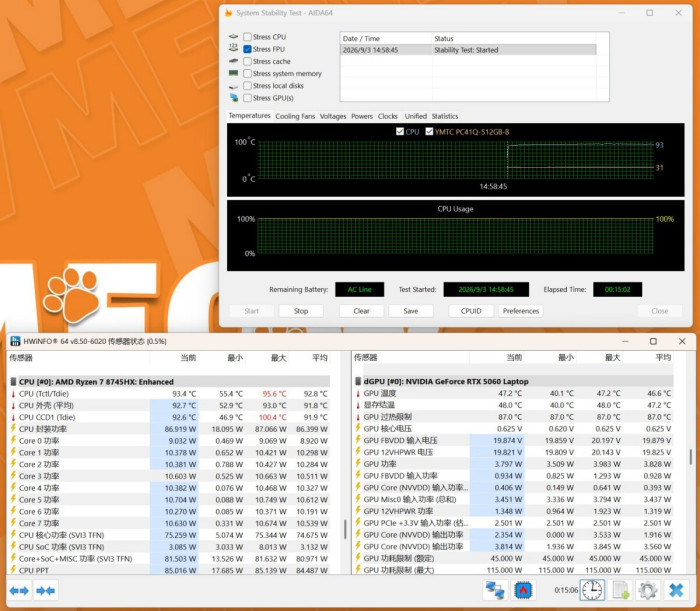700x611 pixels.
Task: Click the HWiNFO expand columns arrows icon
Action: (19, 590)
